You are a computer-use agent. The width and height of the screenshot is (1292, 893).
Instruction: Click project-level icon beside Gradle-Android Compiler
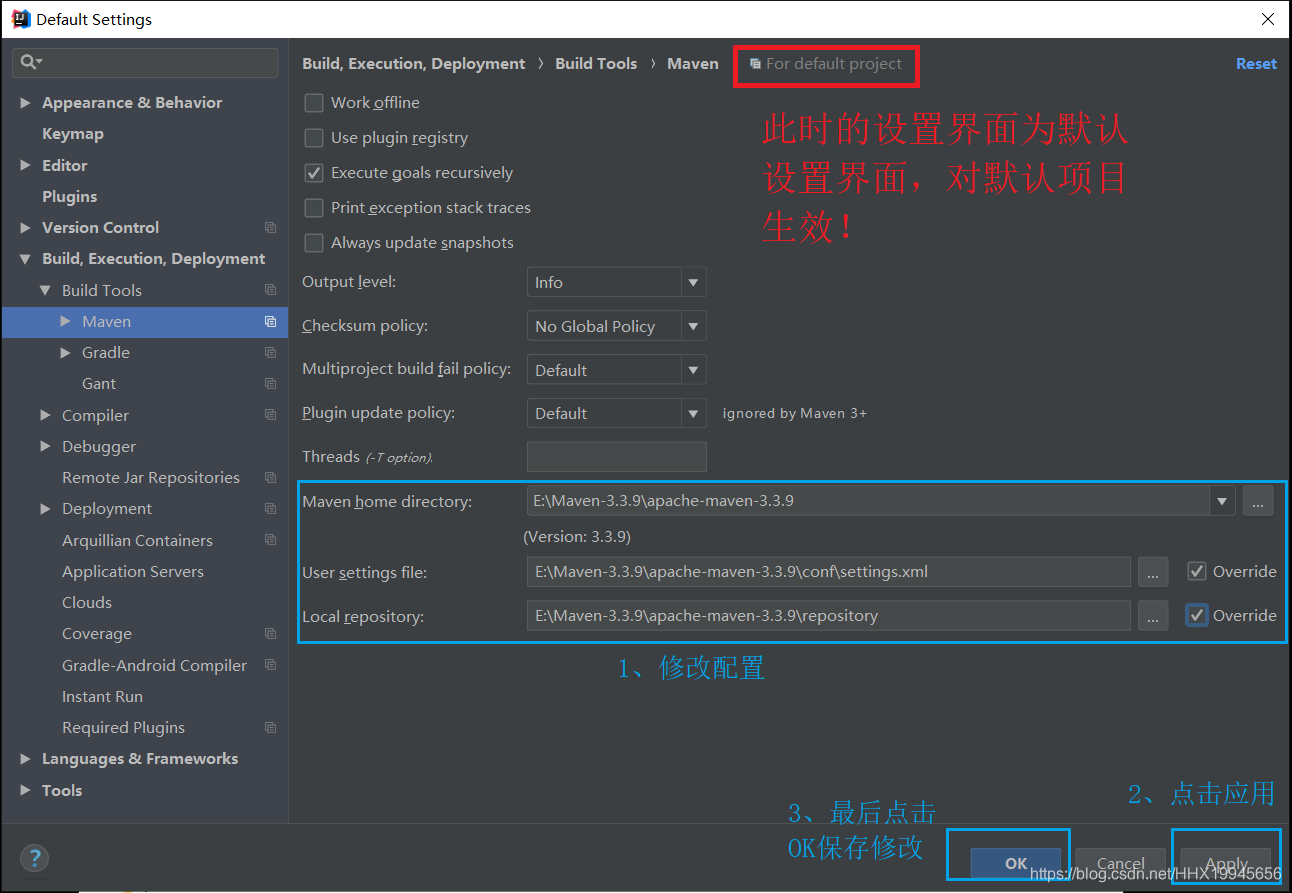[x=270, y=665]
